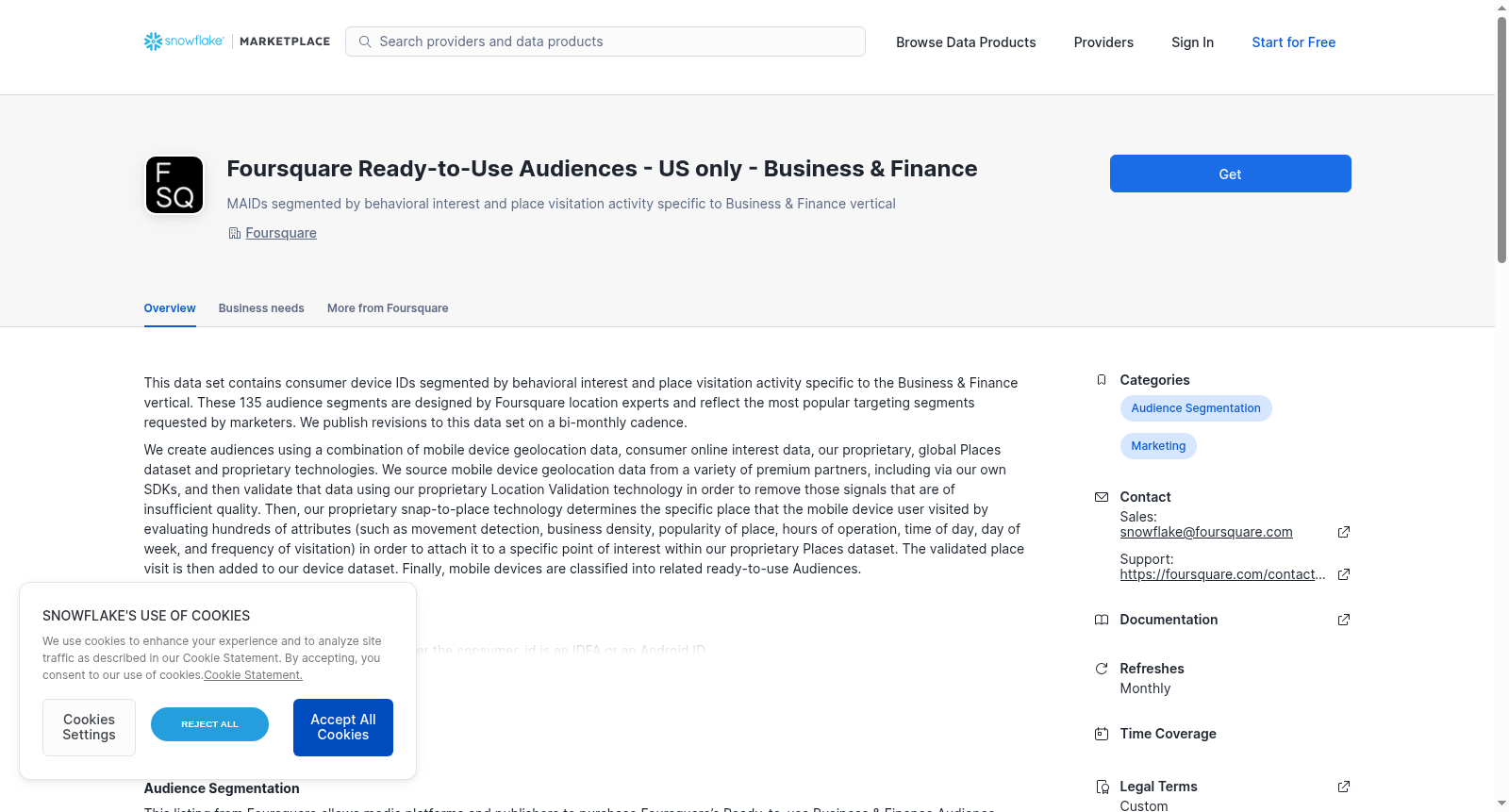Click the Refreshes circular arrow icon
Viewport: 1509px width, 812px height.
click(1102, 669)
